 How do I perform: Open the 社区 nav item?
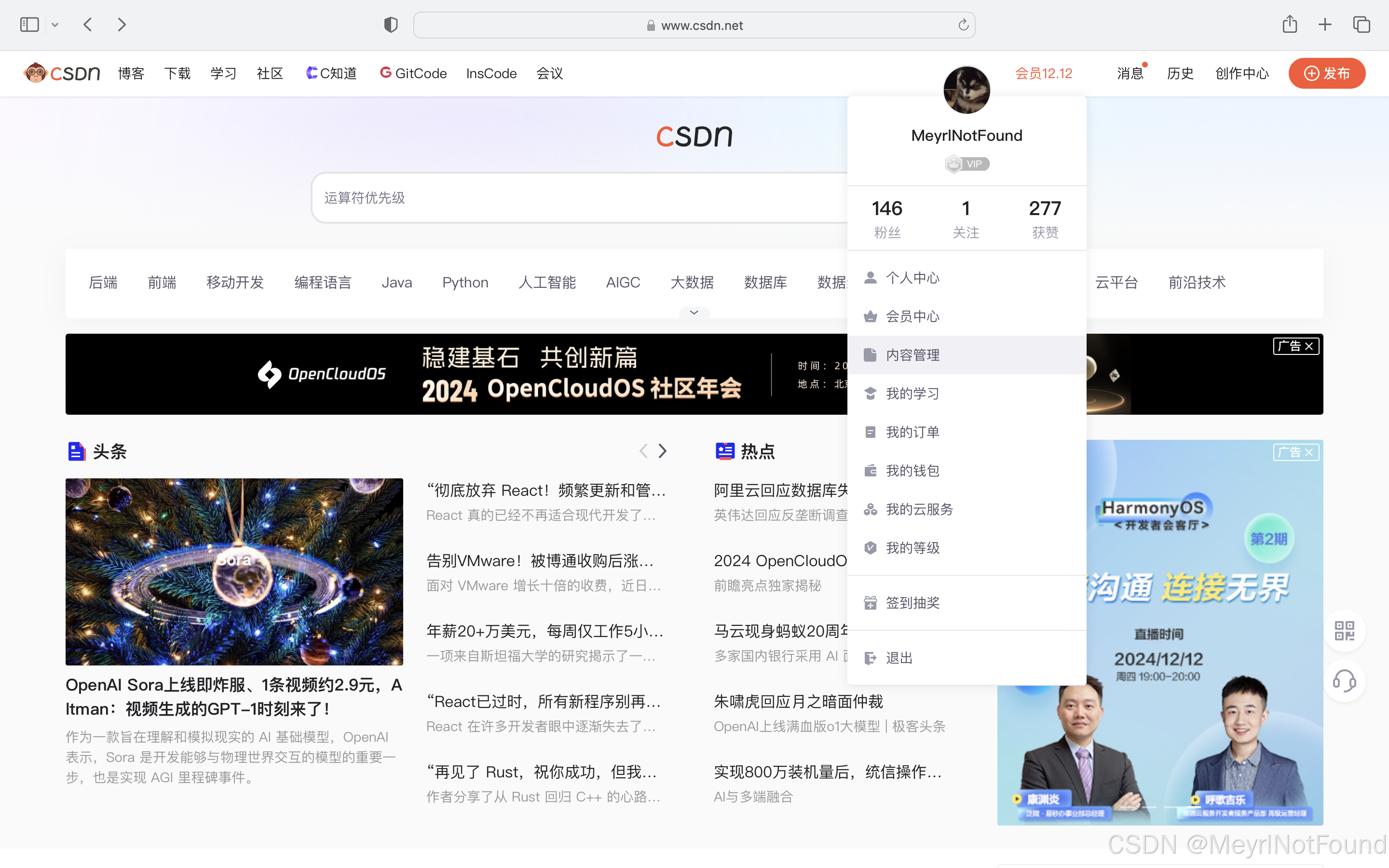[270, 73]
